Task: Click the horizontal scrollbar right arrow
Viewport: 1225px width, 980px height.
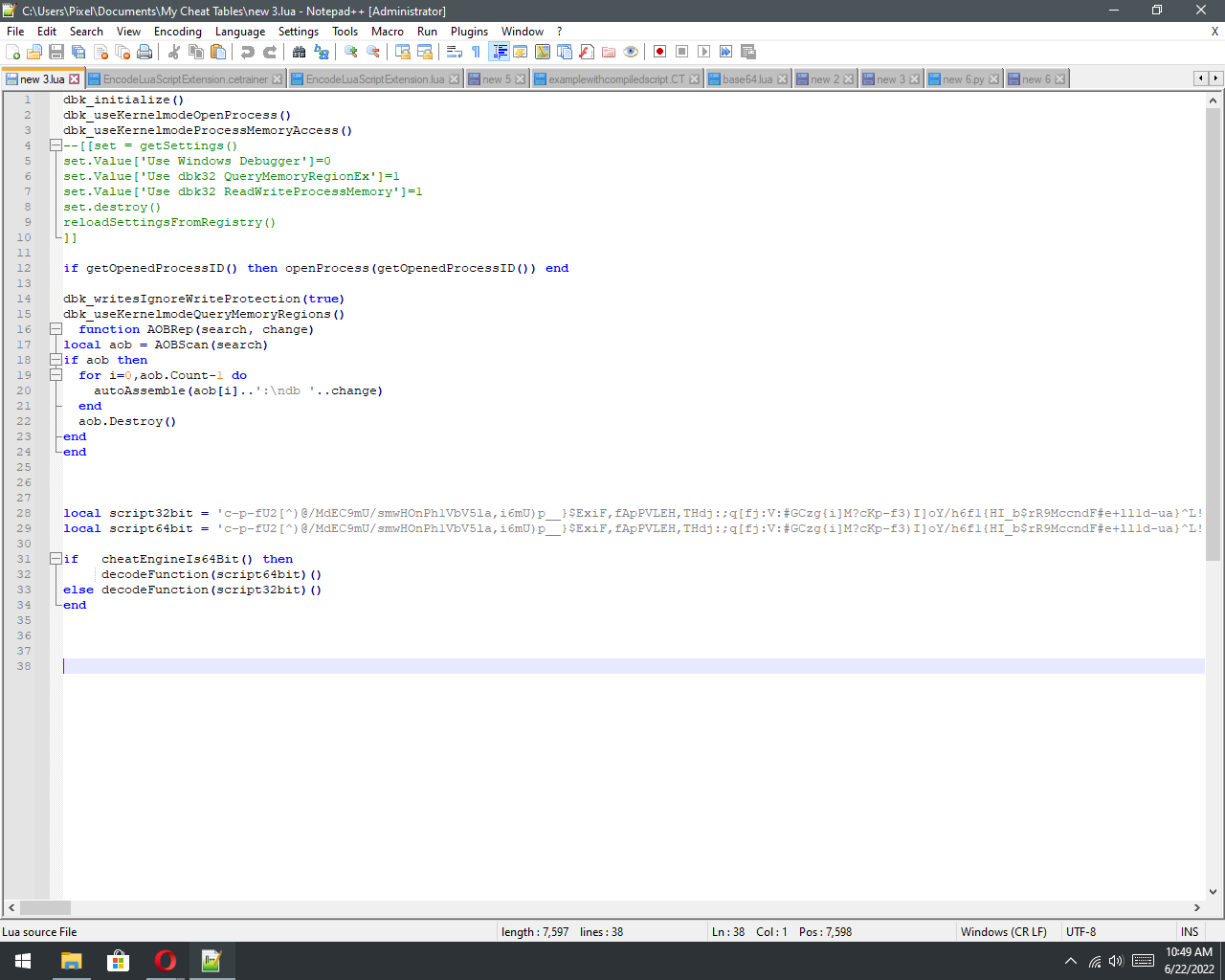Action: (1196, 907)
